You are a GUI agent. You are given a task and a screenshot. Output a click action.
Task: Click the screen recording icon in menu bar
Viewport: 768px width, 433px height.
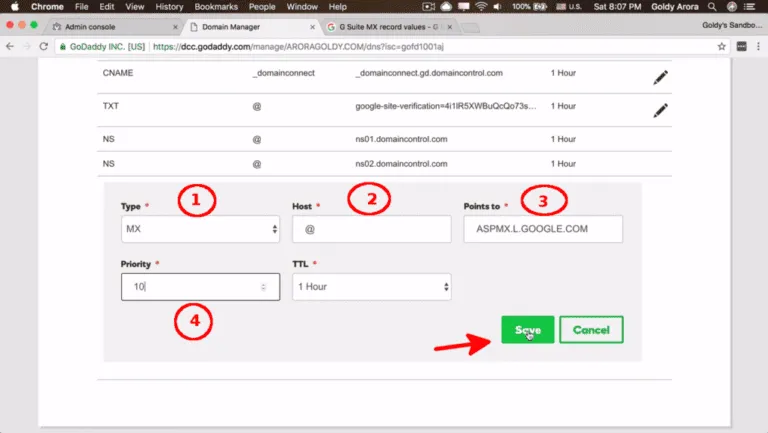coord(429,6)
